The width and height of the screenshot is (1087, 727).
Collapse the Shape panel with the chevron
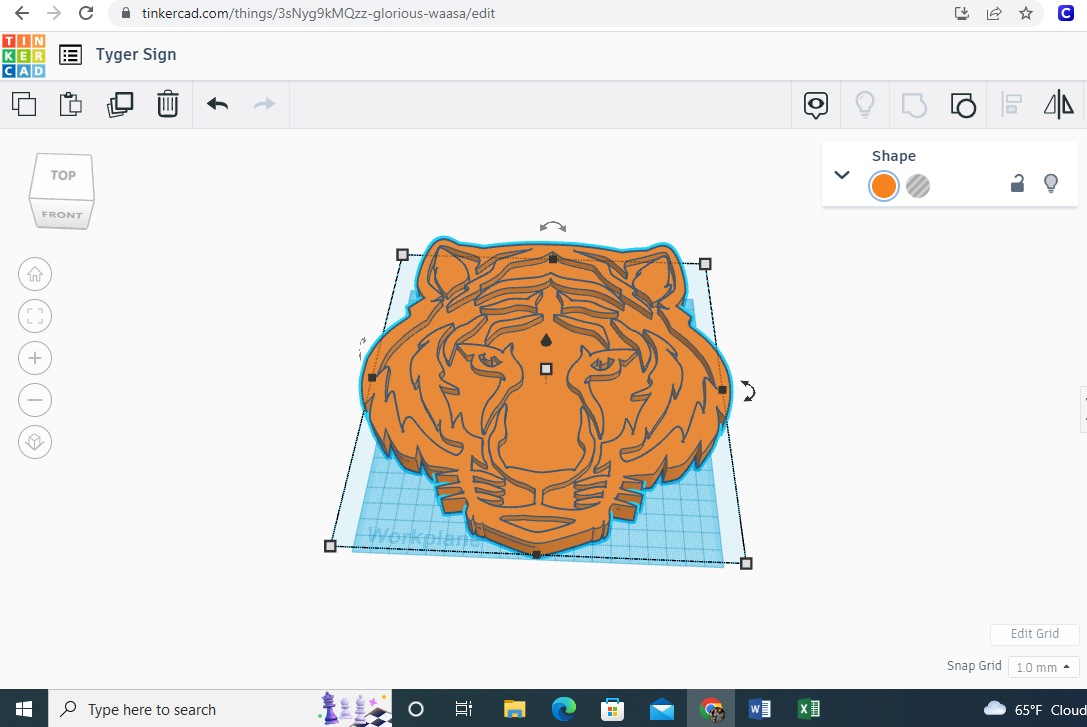click(841, 174)
